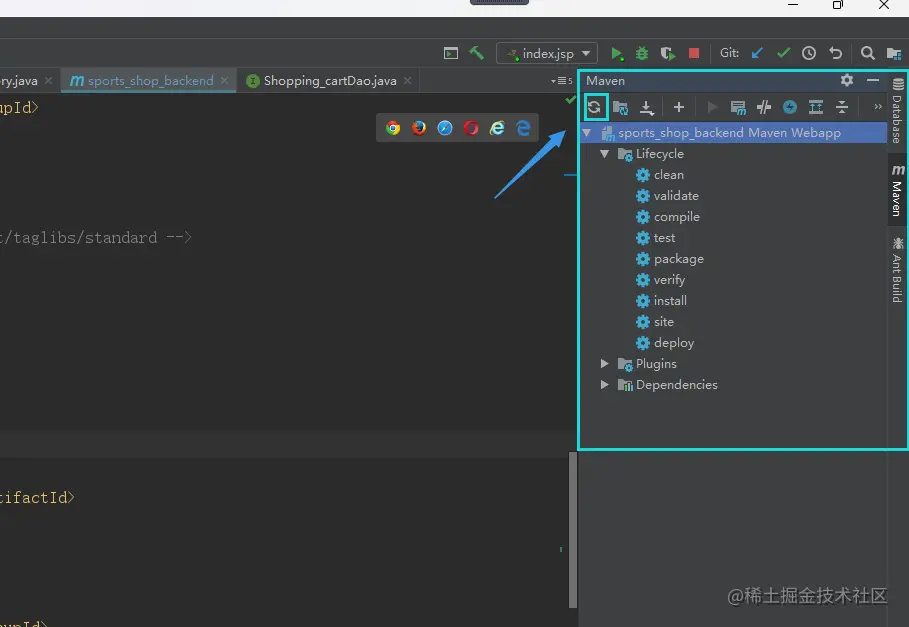Viewport: 909px width, 627px height.
Task: Stop the running process red square
Action: pos(694,53)
